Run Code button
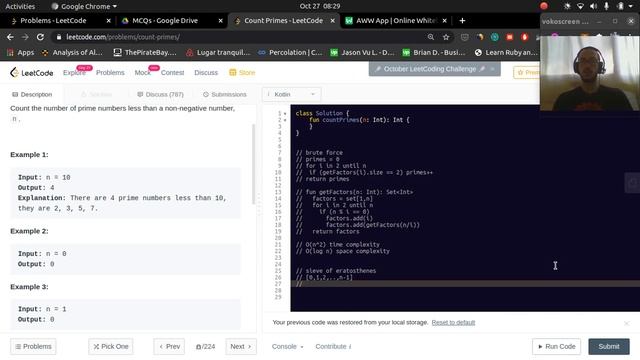This screenshot has height=360, width=640. pos(557,347)
